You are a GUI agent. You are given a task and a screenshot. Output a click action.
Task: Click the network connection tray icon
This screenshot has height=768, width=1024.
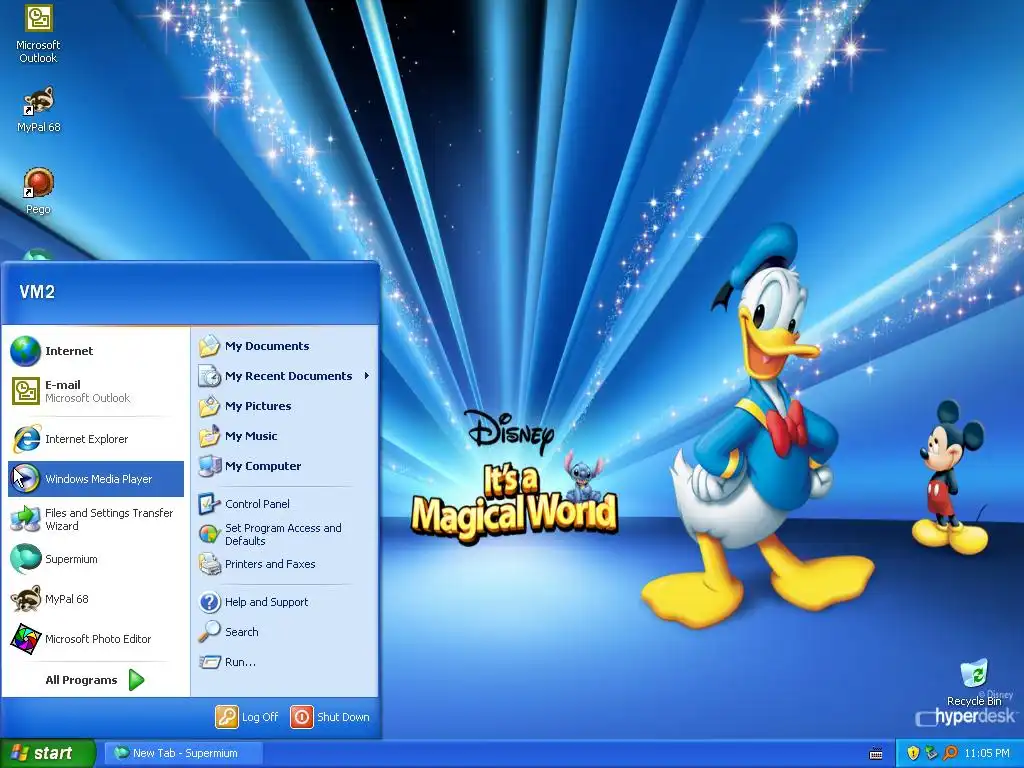[x=931, y=753]
